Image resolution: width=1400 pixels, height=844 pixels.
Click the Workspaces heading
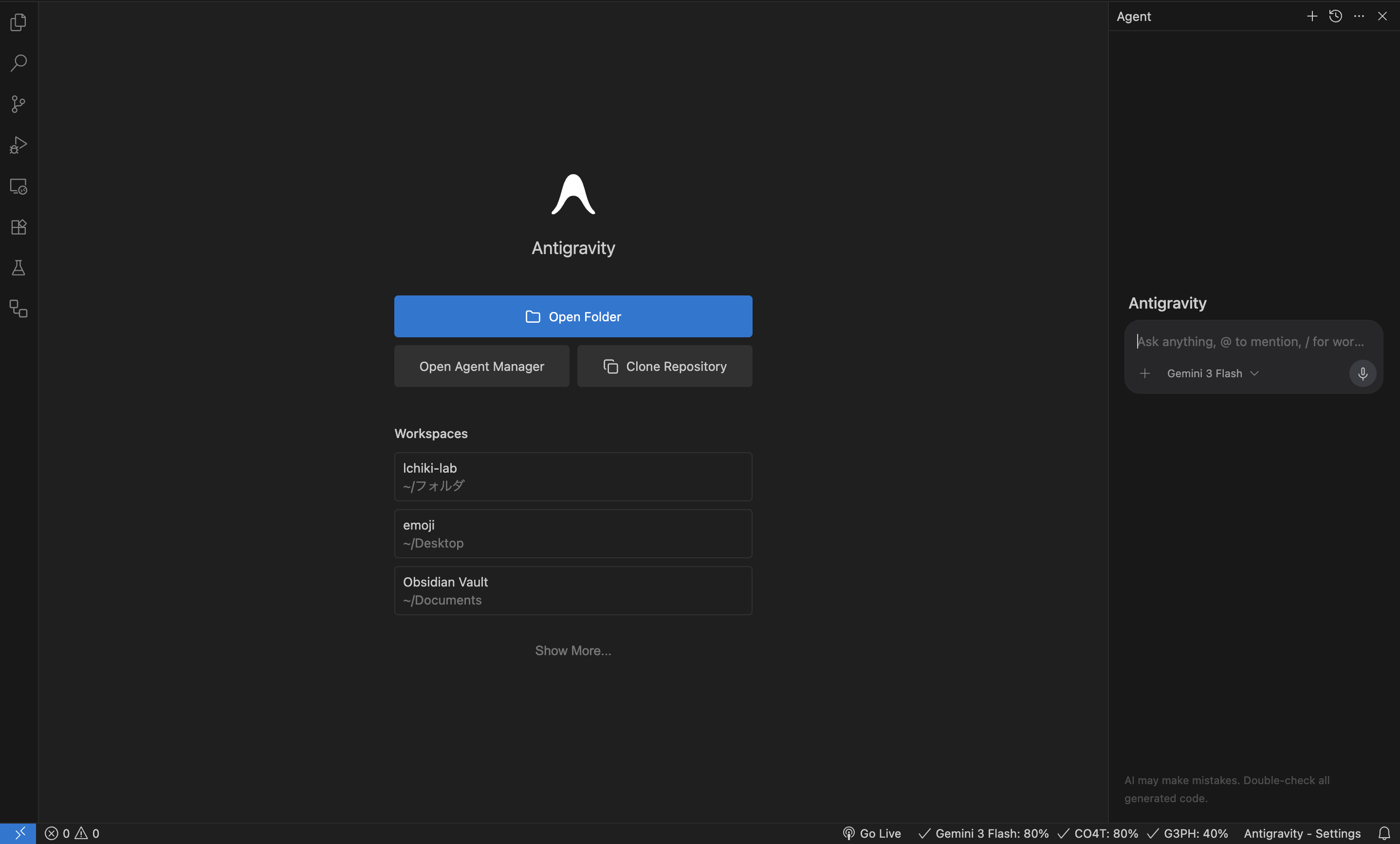[431, 433]
